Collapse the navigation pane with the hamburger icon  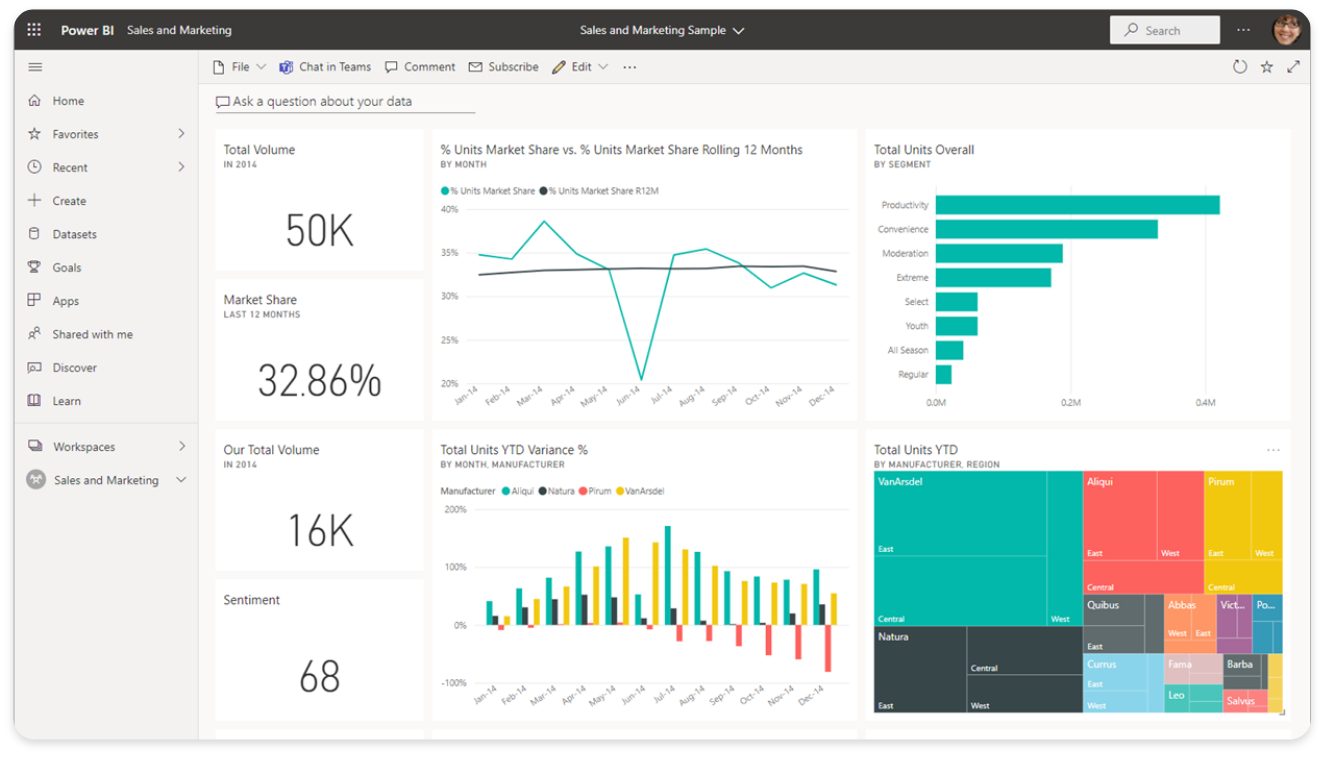point(35,66)
